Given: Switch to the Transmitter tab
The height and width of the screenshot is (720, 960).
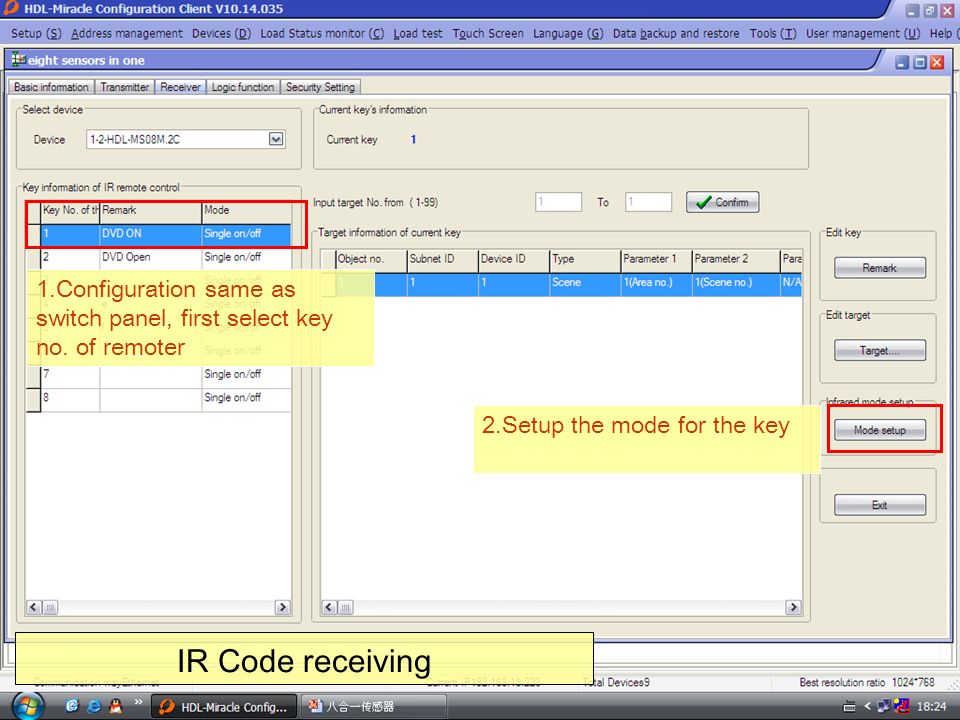Looking at the screenshot, I should (125, 87).
